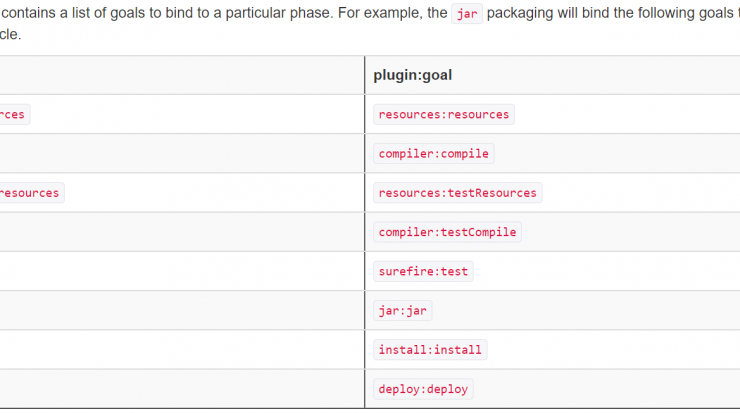Click the plugin:goal column header
The image size is (740, 414).
(x=412, y=75)
